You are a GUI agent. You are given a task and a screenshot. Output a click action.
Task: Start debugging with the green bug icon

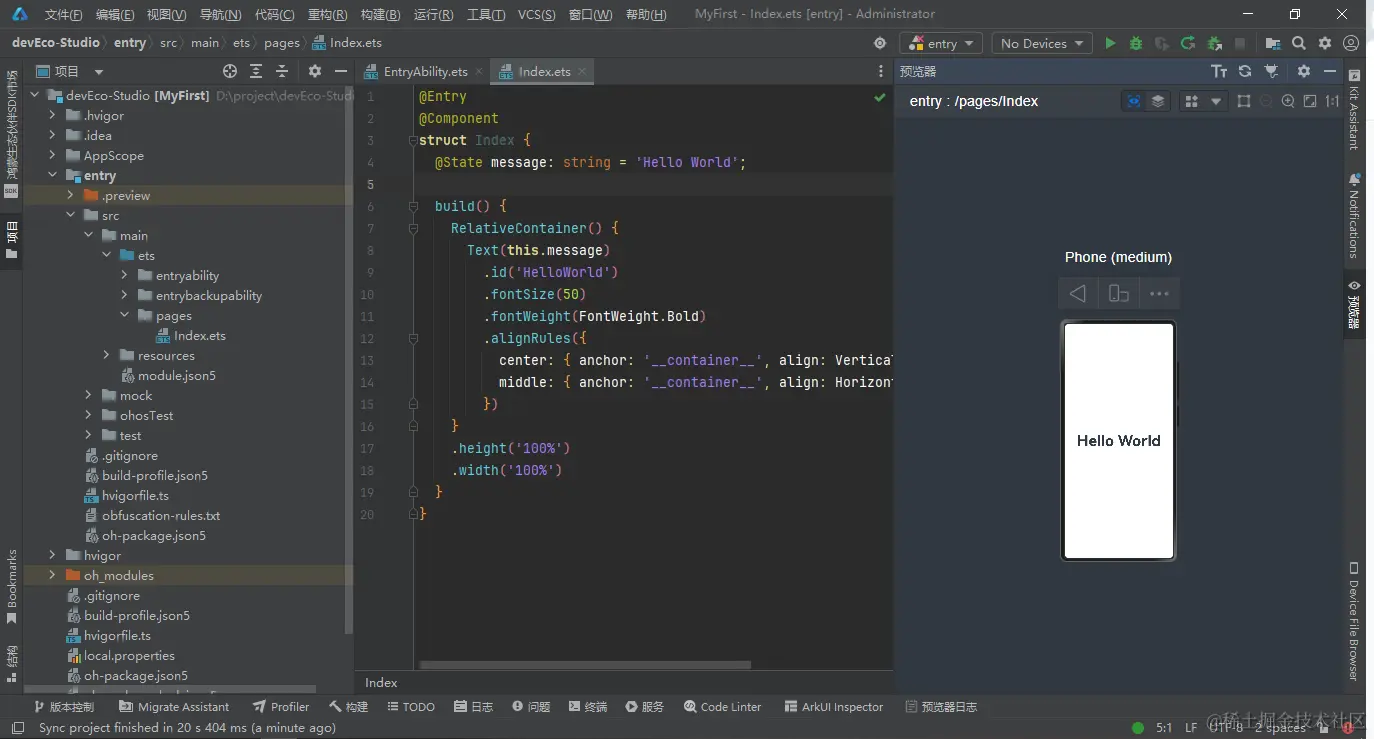pos(1136,43)
